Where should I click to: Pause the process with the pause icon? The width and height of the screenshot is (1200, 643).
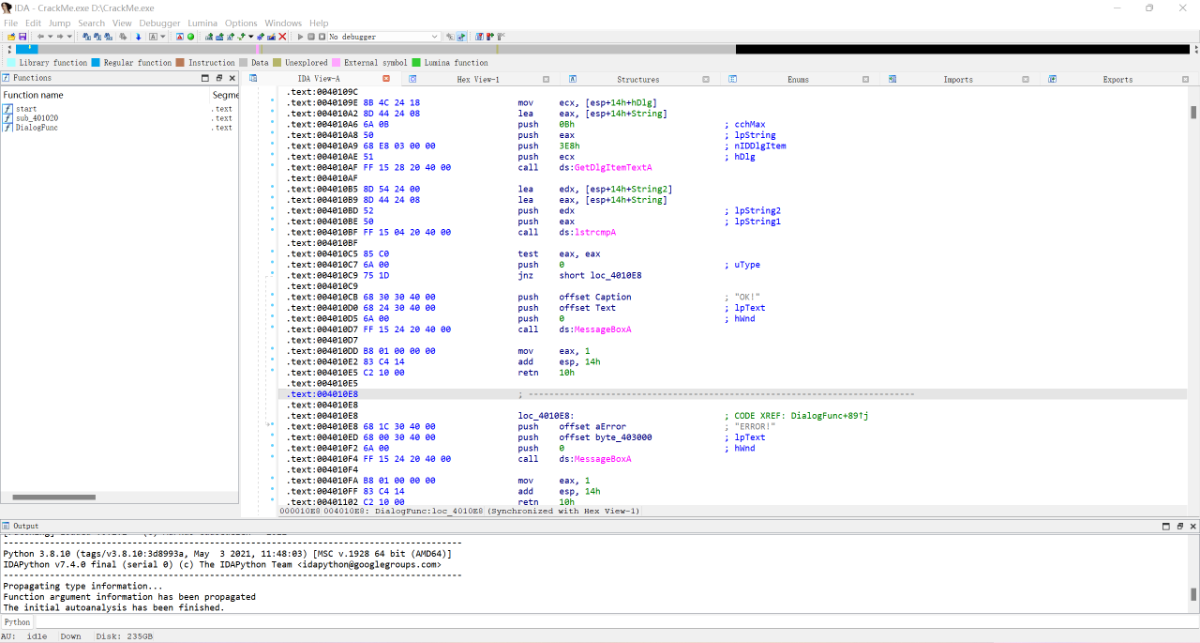(310, 36)
